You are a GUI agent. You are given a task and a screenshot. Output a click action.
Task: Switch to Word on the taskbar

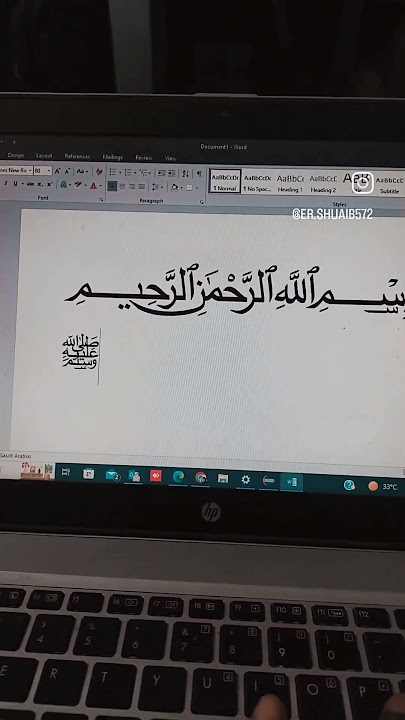pos(292,482)
